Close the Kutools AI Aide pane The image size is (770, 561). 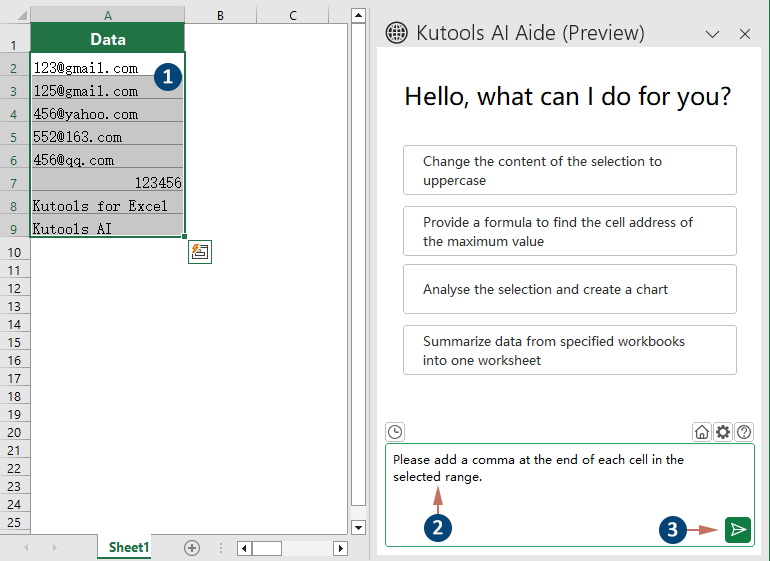point(745,34)
